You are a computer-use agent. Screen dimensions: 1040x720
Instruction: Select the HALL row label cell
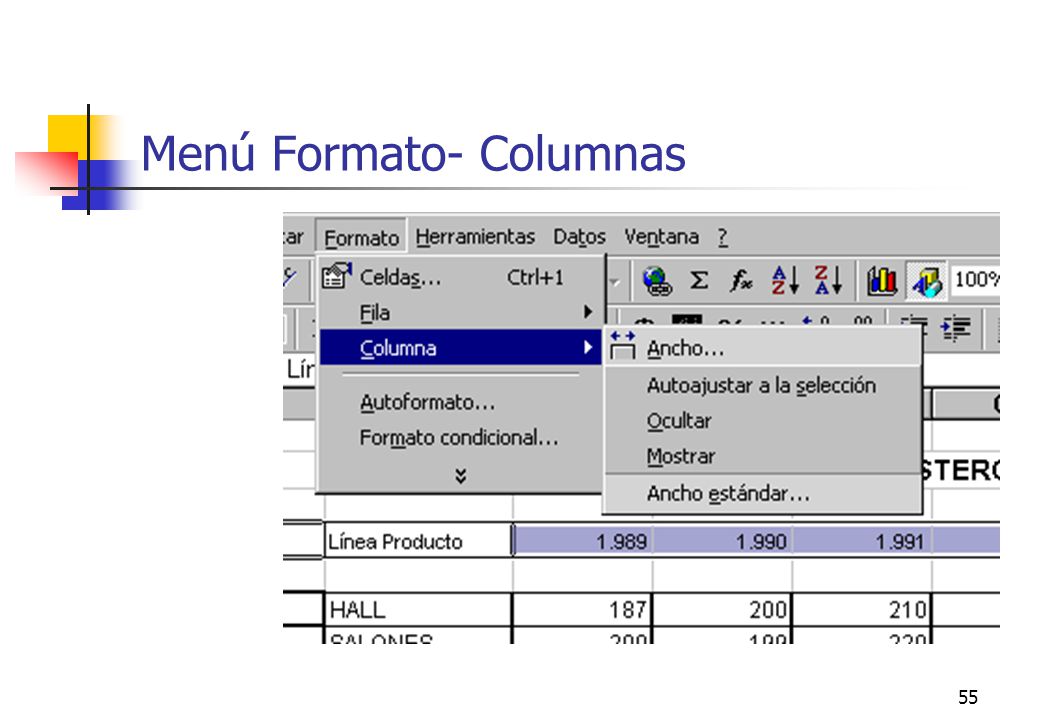coord(419,609)
